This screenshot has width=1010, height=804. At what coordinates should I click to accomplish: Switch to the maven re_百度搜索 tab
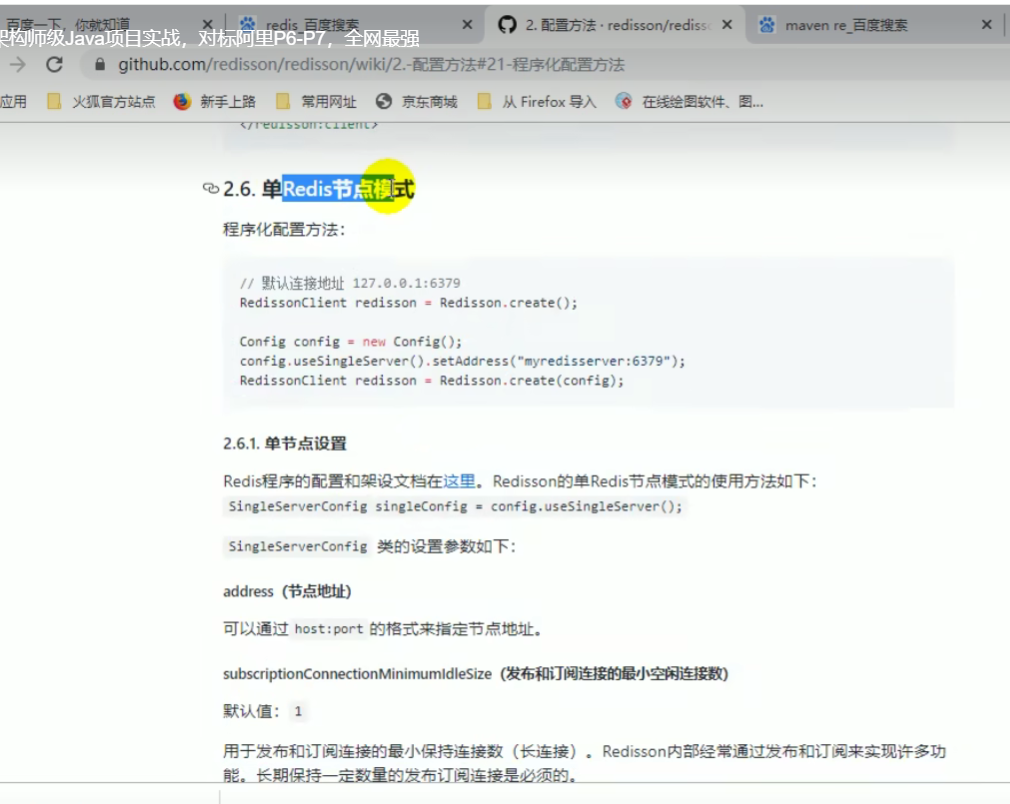point(875,25)
